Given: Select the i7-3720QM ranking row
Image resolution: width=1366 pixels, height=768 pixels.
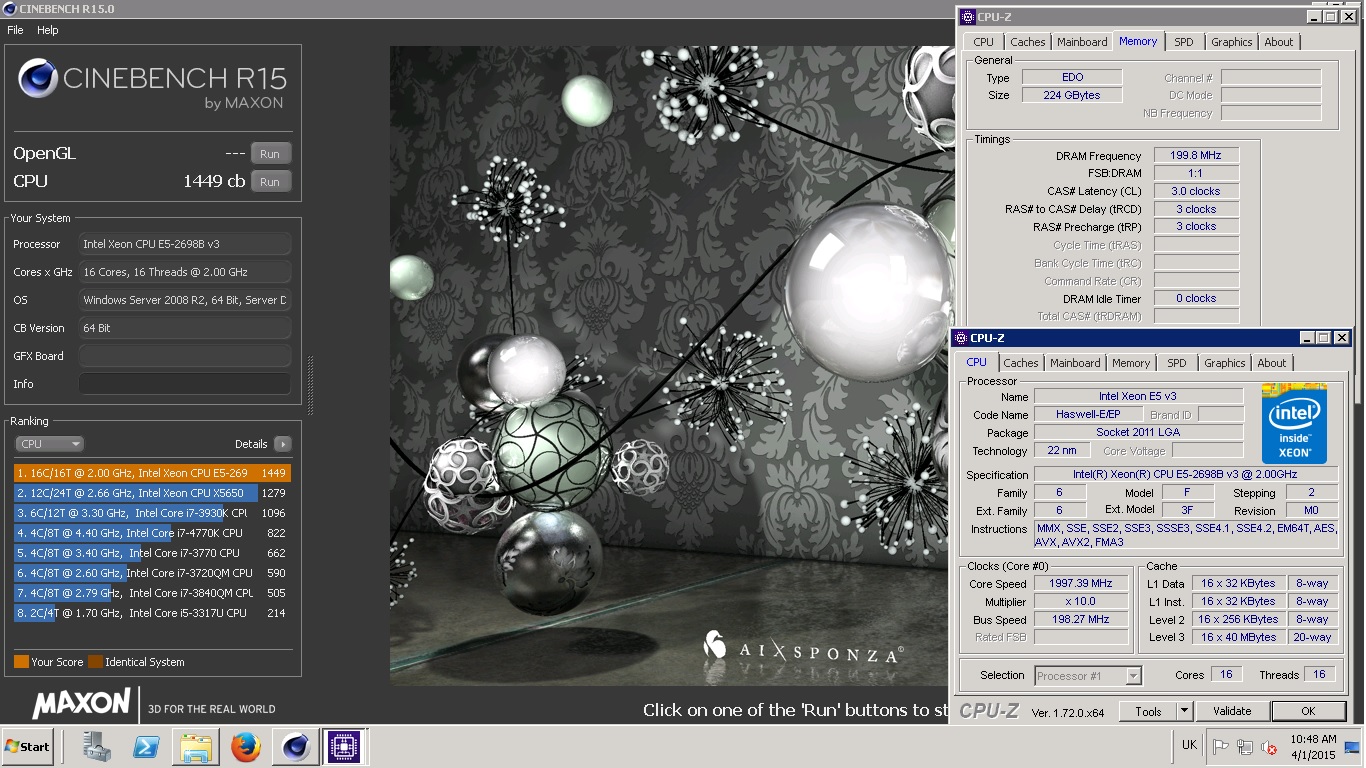Looking at the screenshot, I should click(x=152, y=573).
